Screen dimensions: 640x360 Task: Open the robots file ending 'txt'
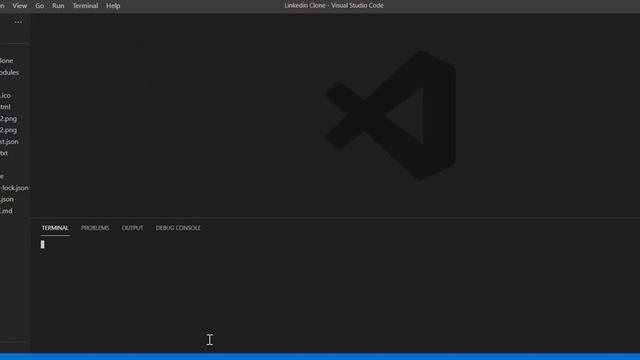click(4, 153)
